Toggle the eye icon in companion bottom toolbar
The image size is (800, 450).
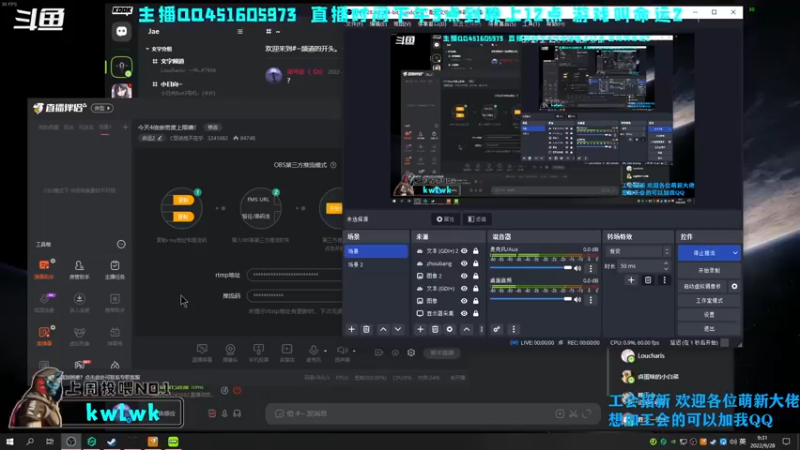point(395,353)
